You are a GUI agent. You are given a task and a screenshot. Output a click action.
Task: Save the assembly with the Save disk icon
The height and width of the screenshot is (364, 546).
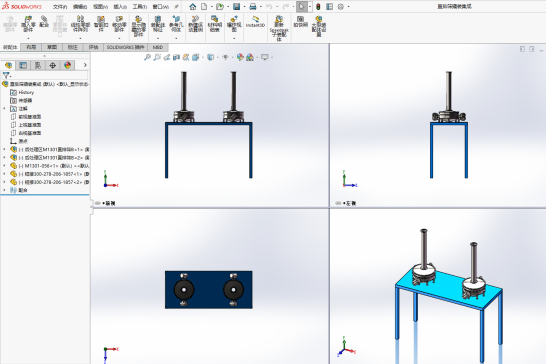236,6
